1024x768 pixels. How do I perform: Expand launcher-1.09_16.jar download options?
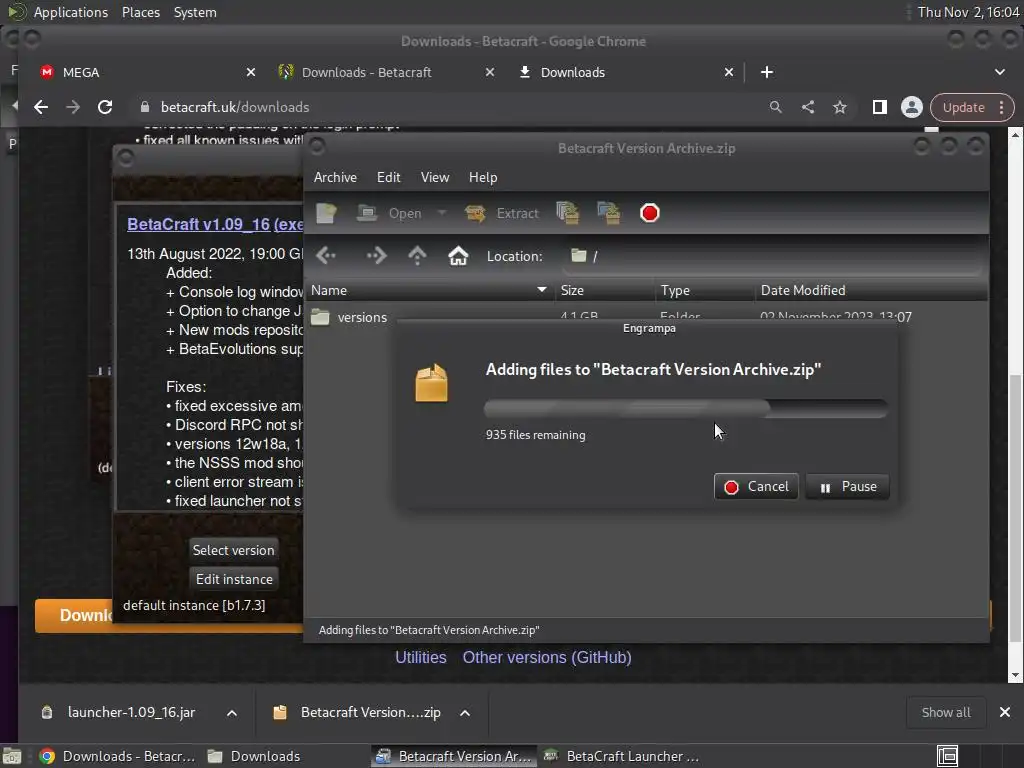(232, 712)
